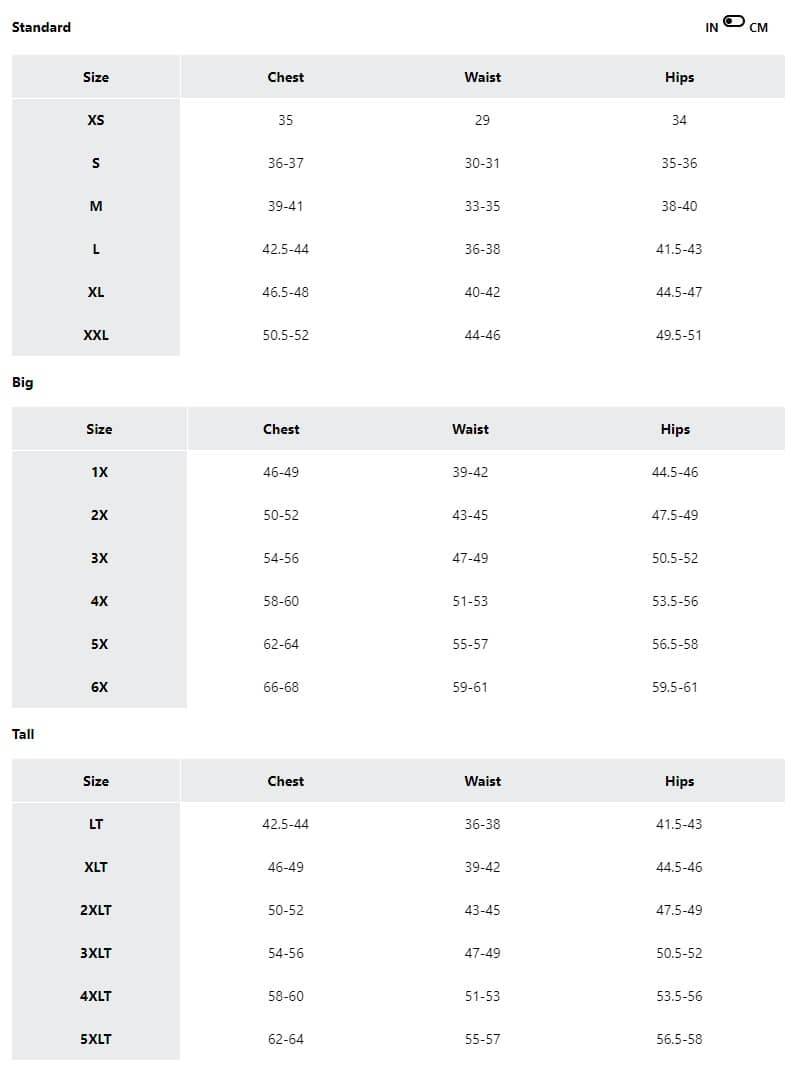This screenshot has height=1069, width=800.
Task: Click Size header in Big table
Action: tap(99, 429)
